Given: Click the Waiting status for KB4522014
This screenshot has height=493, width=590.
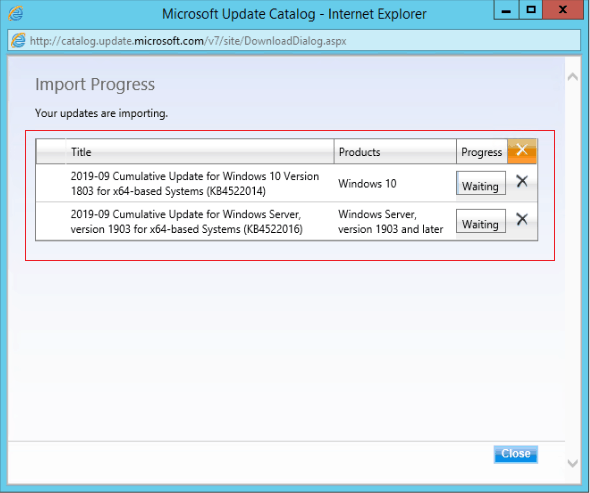Looking at the screenshot, I should coord(481,183).
